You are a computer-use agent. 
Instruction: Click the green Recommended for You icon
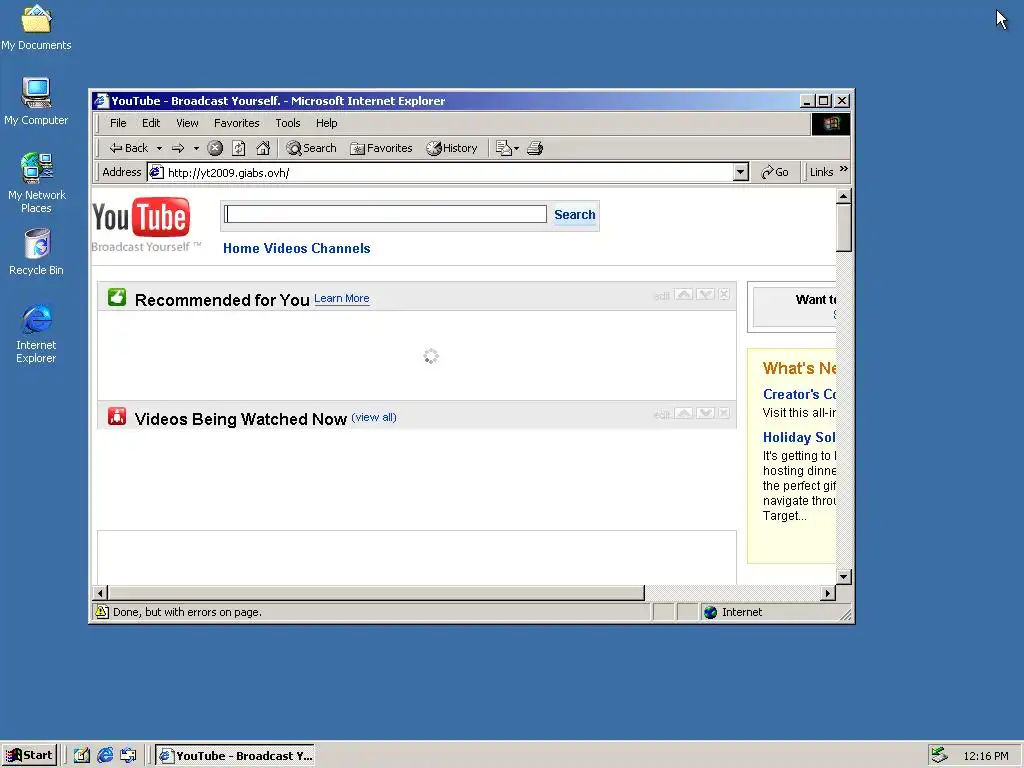(x=117, y=297)
